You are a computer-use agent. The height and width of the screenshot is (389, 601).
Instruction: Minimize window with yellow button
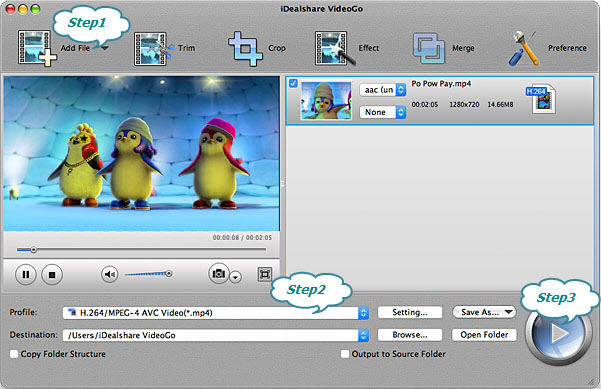23,9
